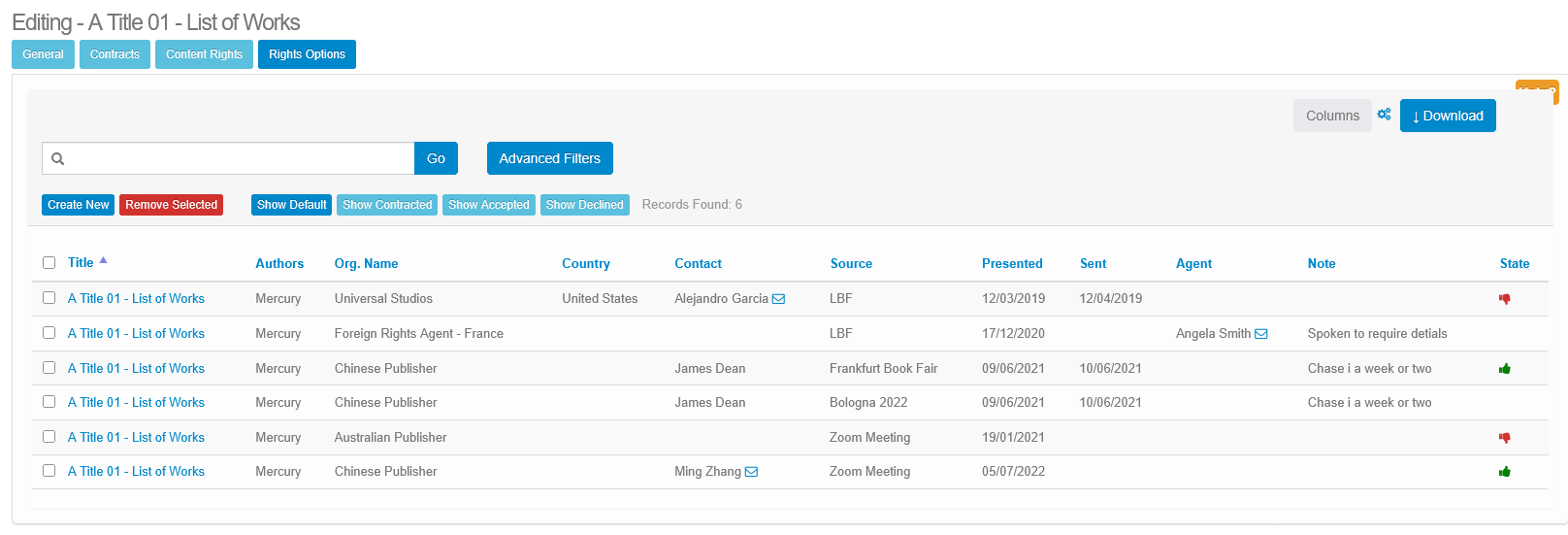
Task: Click the 'Spoken to require detials' note
Action: [1377, 333]
